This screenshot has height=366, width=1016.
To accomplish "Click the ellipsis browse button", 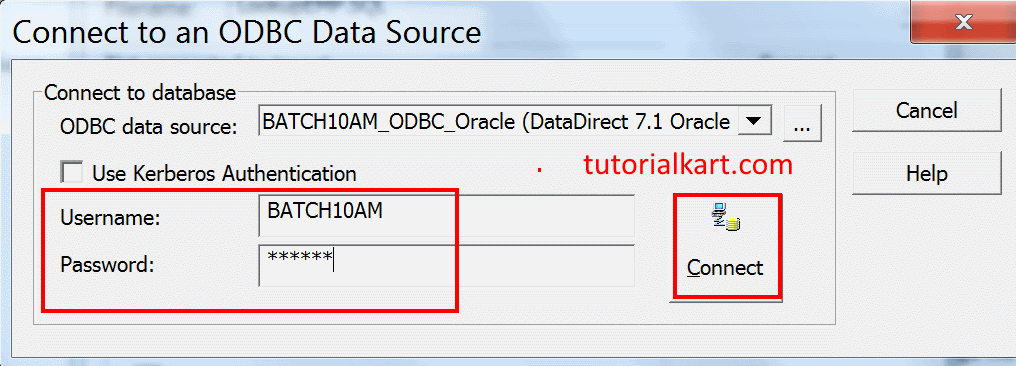I will coord(802,124).
